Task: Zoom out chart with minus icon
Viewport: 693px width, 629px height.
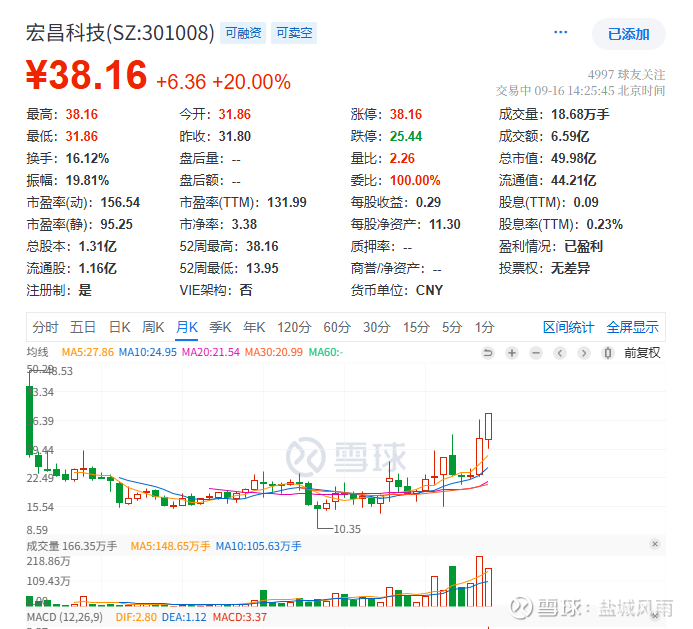Action: (x=536, y=353)
